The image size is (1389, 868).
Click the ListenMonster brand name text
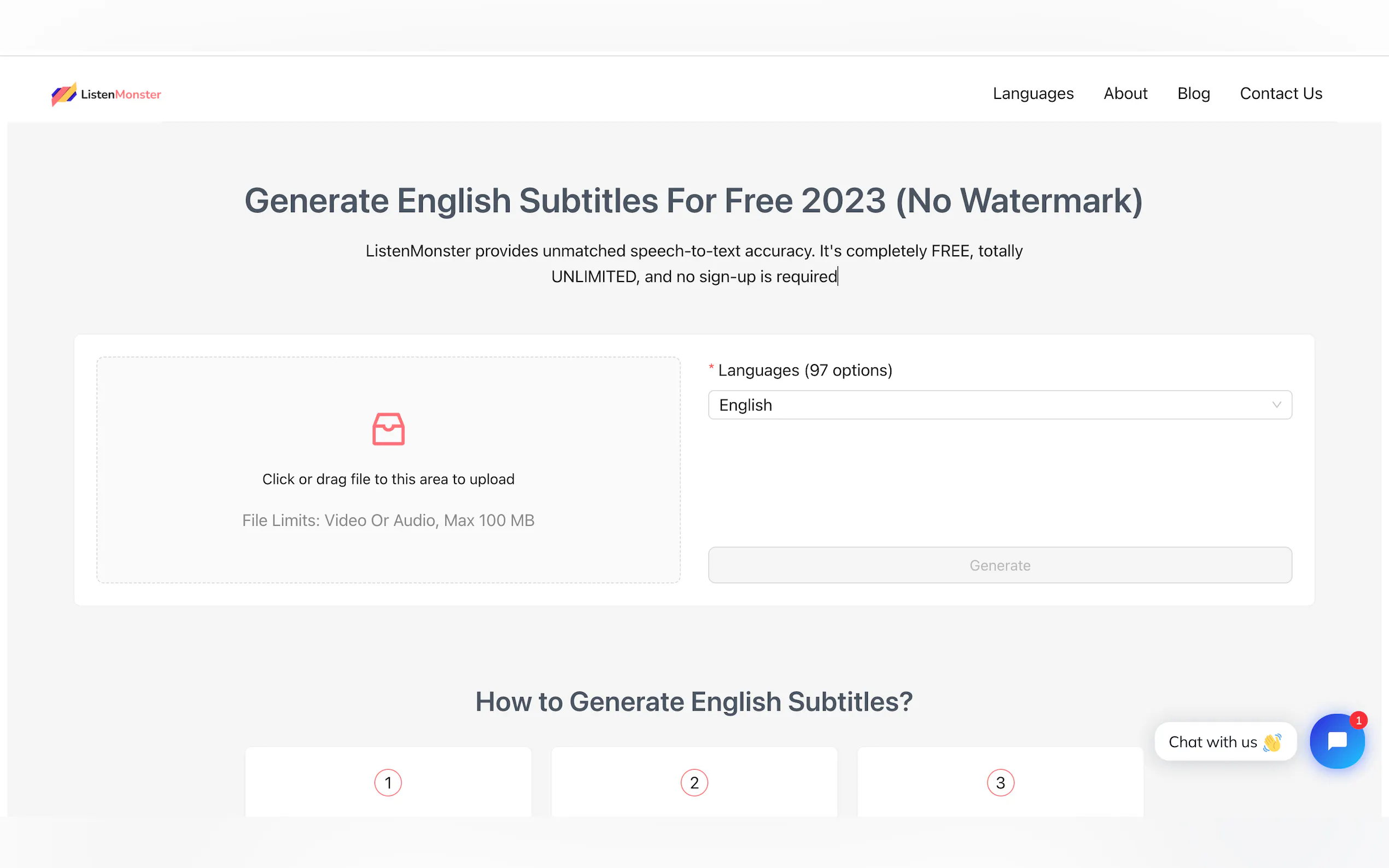click(x=121, y=95)
